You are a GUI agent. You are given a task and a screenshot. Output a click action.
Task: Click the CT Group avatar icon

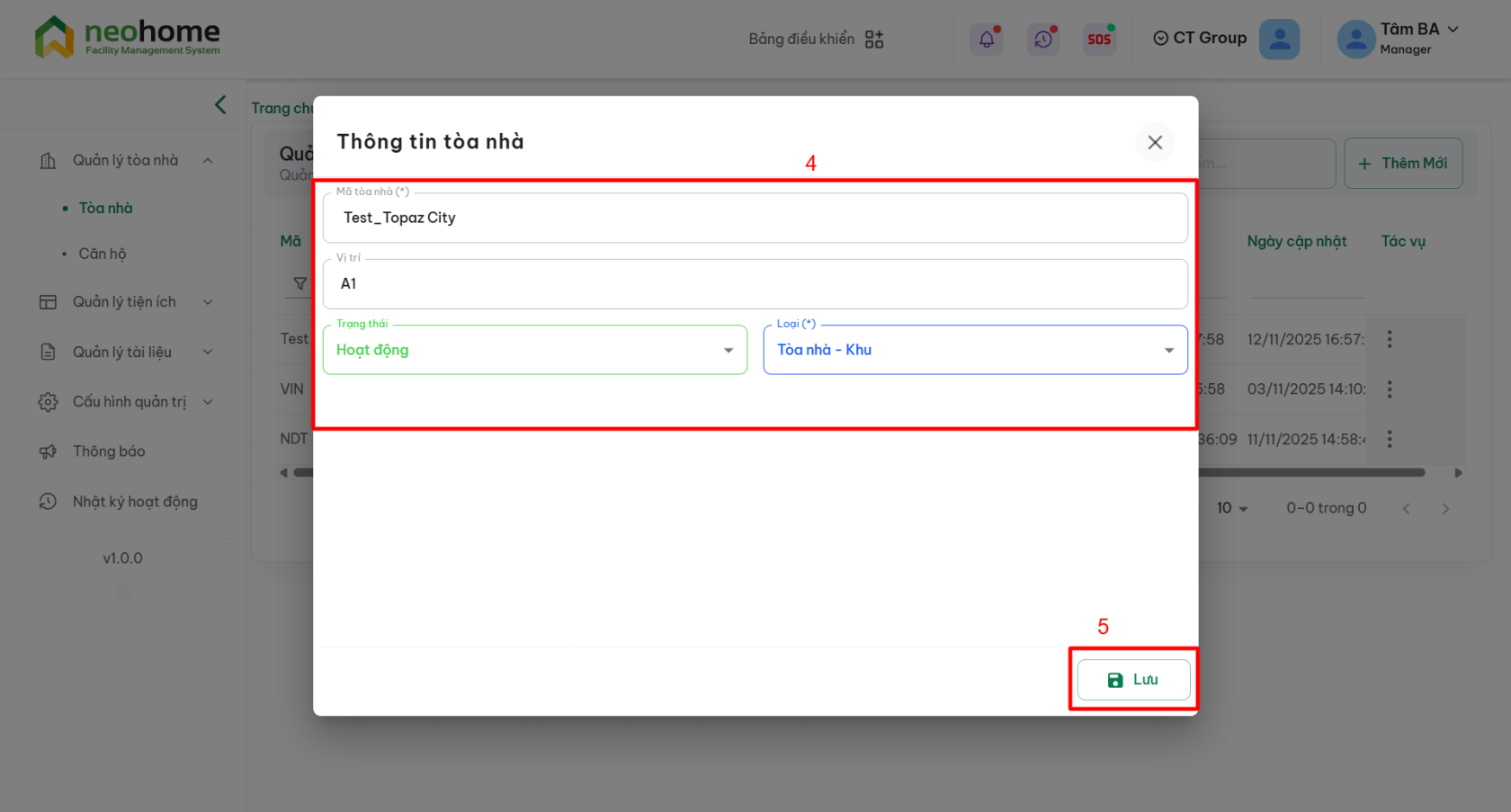(x=1279, y=39)
